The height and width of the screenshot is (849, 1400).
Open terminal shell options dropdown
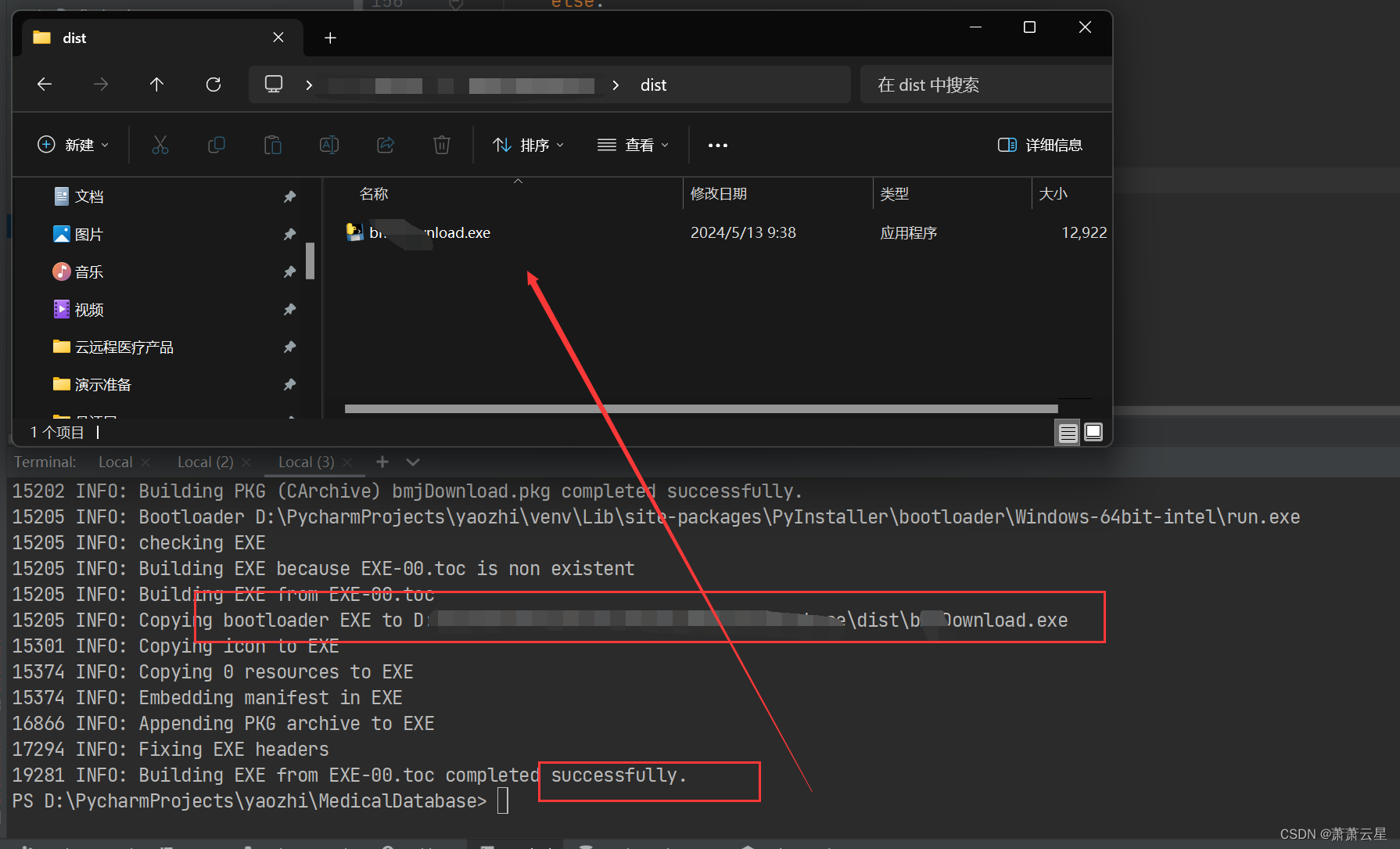coord(413,462)
